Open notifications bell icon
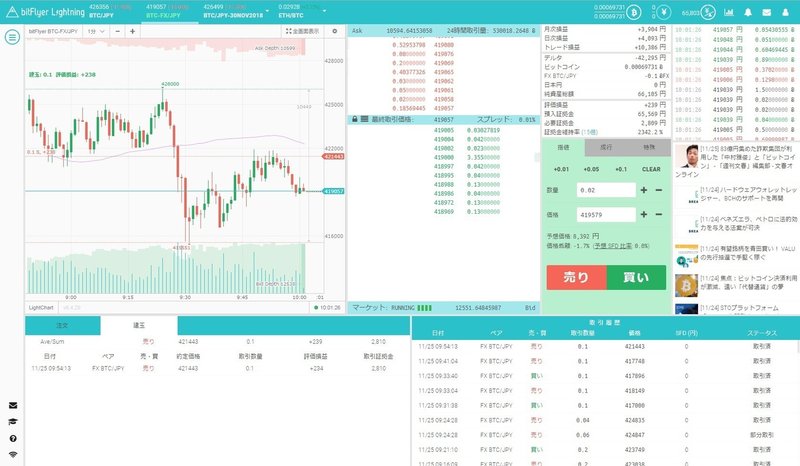Image resolution: width=800 pixels, height=466 pixels. [x=748, y=12]
